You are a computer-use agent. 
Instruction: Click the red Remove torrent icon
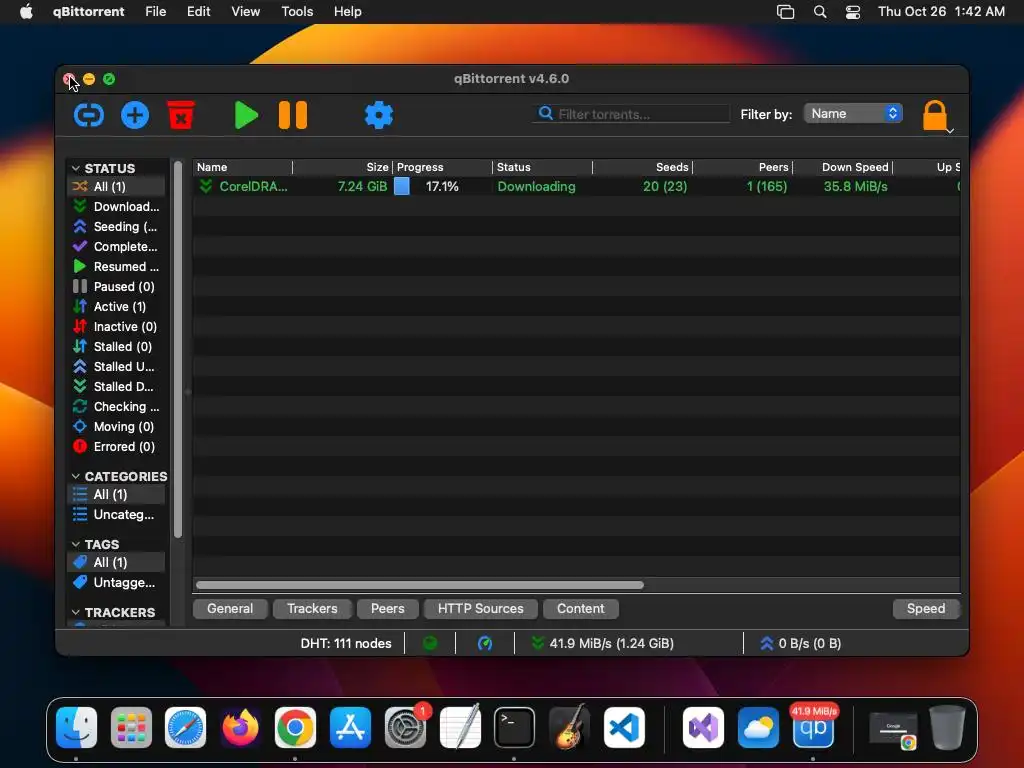coord(181,115)
